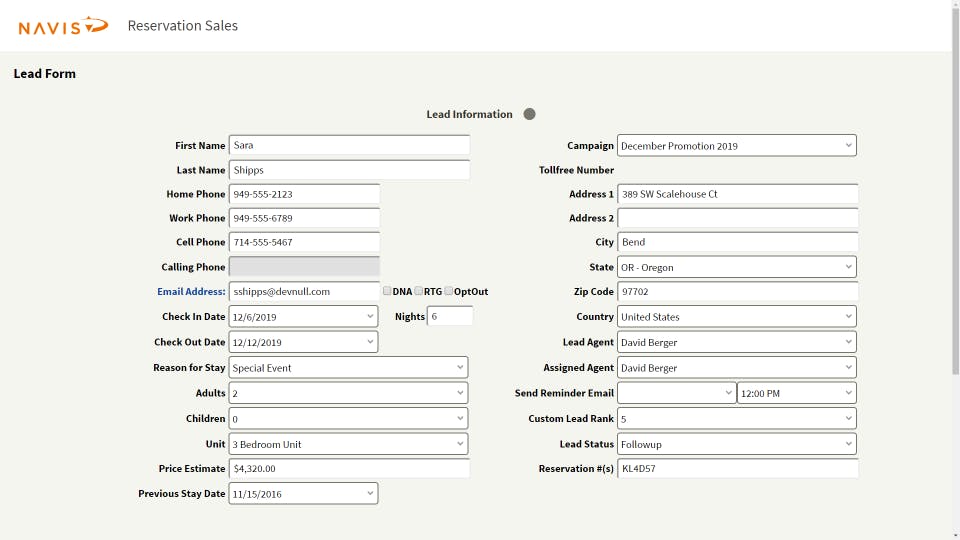Click the Email Address link label
This screenshot has height=540, width=960.
[x=191, y=292]
